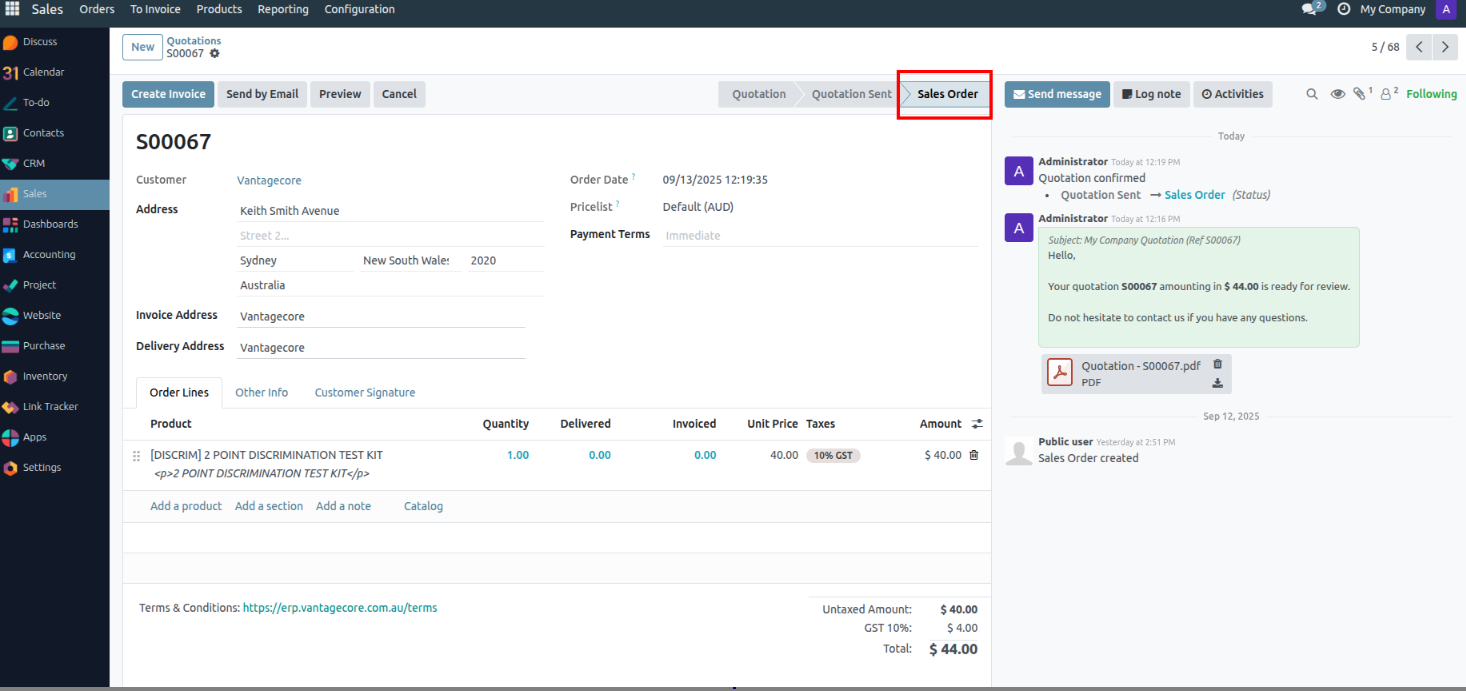Screen dimensions: 1466x691
Task: Search chatter messages with magnifier icon
Action: point(1312,94)
